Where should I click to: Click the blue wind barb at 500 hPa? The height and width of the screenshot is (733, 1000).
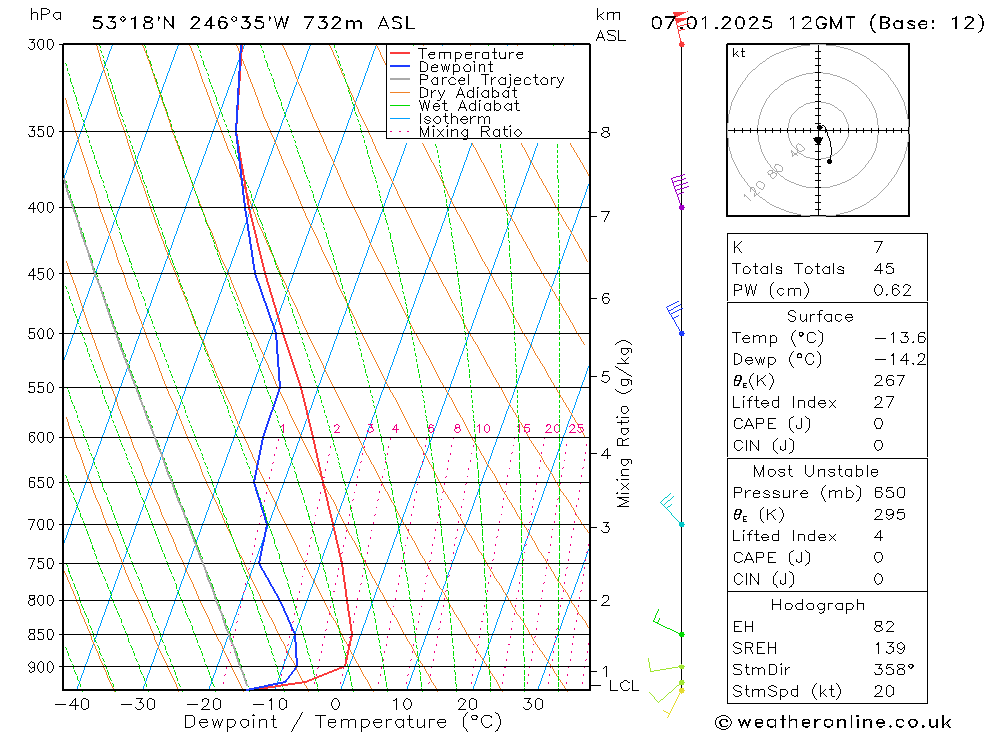tap(675, 318)
